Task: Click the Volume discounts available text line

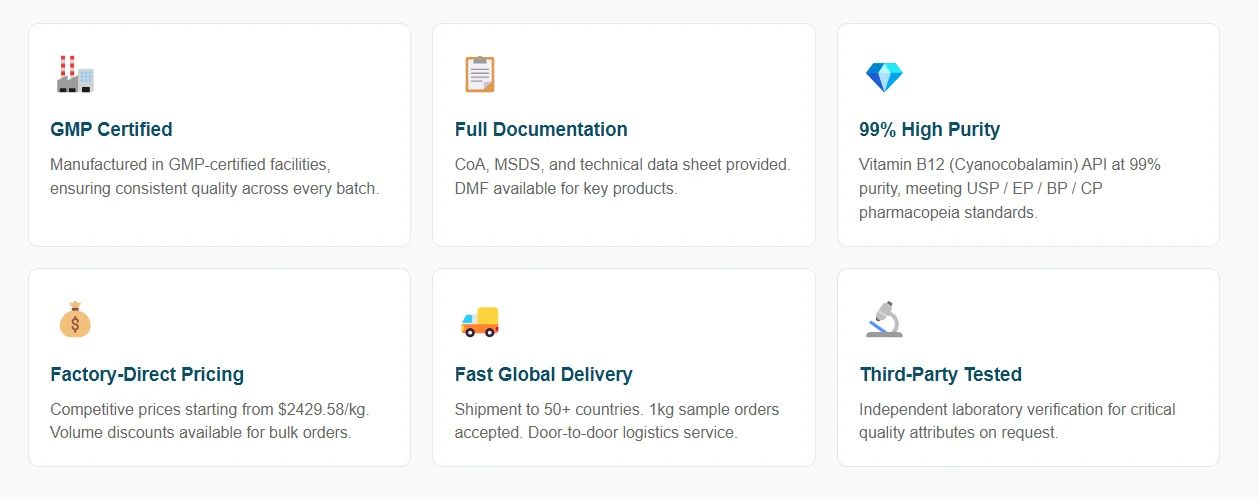Action: click(x=201, y=433)
